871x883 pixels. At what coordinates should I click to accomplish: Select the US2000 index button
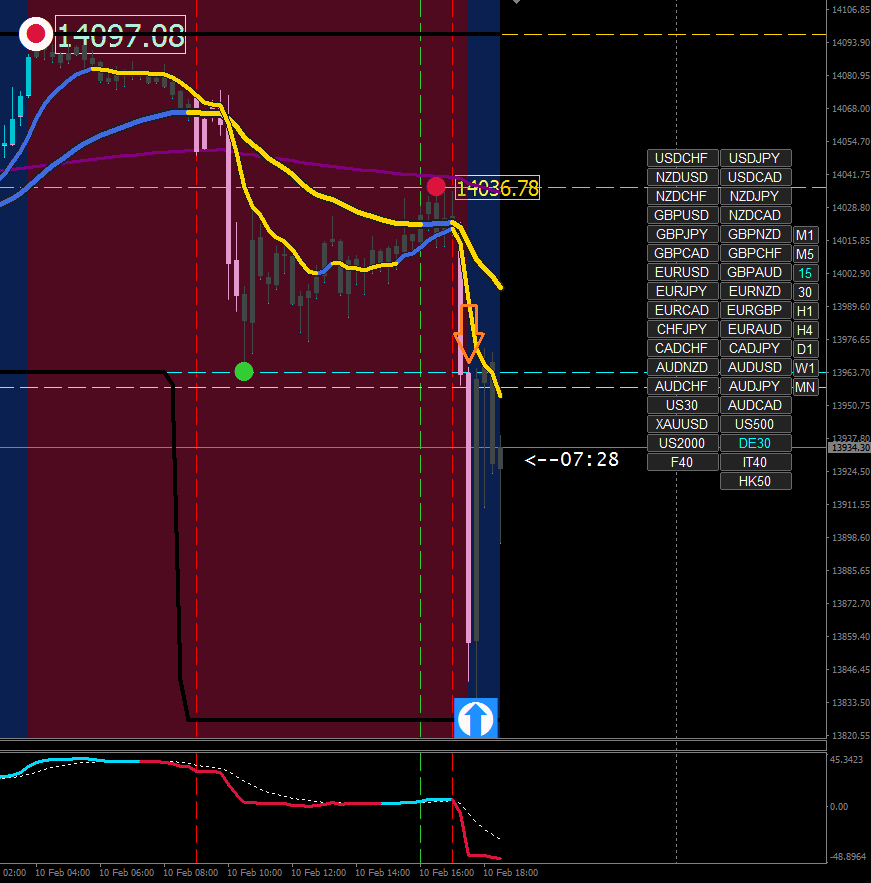(682, 443)
